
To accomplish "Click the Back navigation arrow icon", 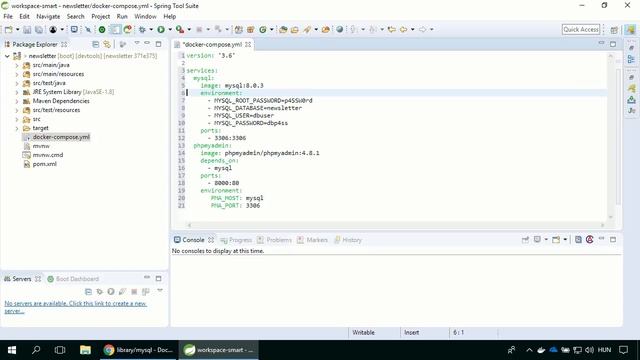I will (404, 29).
